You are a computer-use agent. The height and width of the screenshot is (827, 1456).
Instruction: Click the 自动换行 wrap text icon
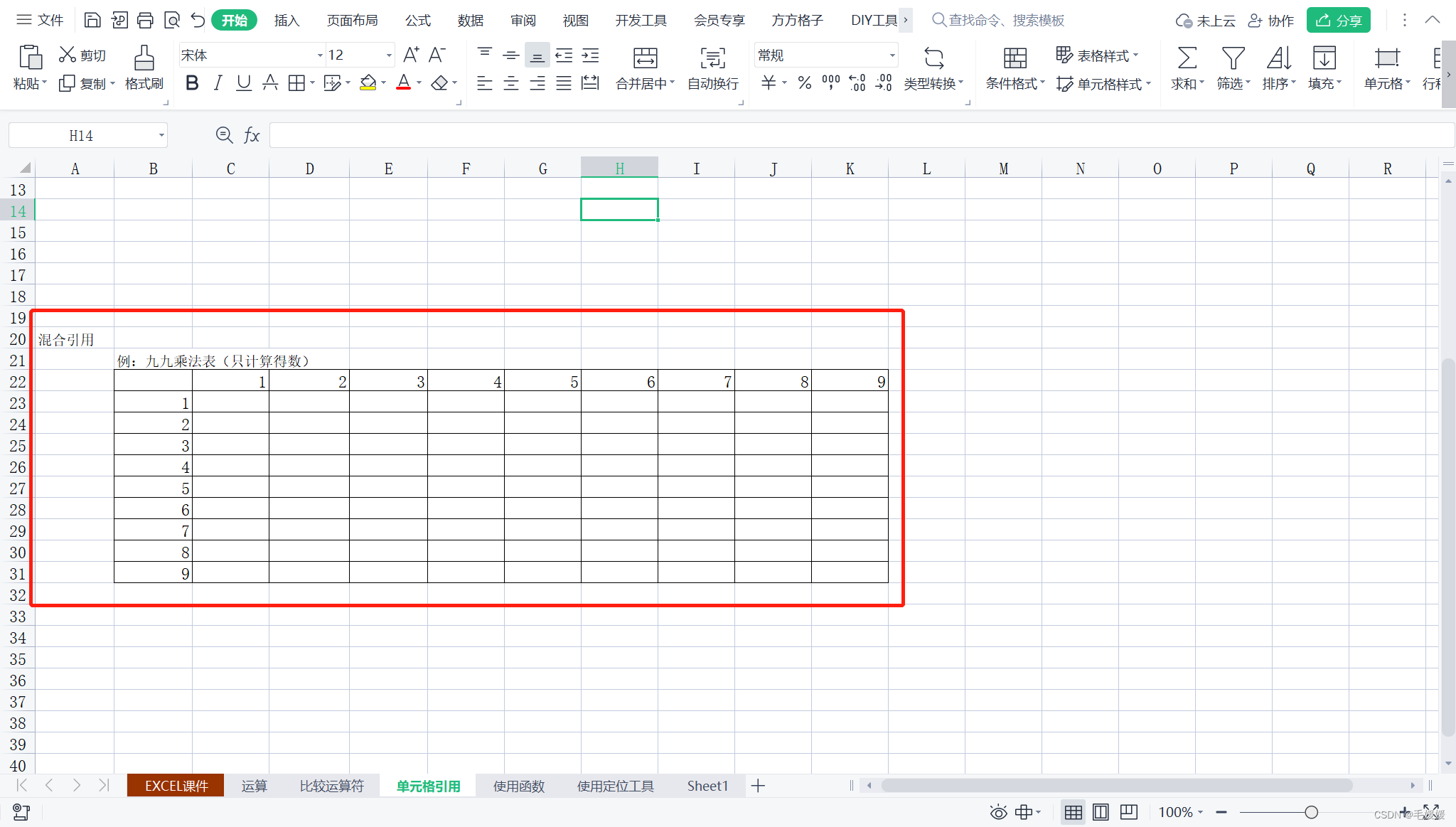click(713, 58)
